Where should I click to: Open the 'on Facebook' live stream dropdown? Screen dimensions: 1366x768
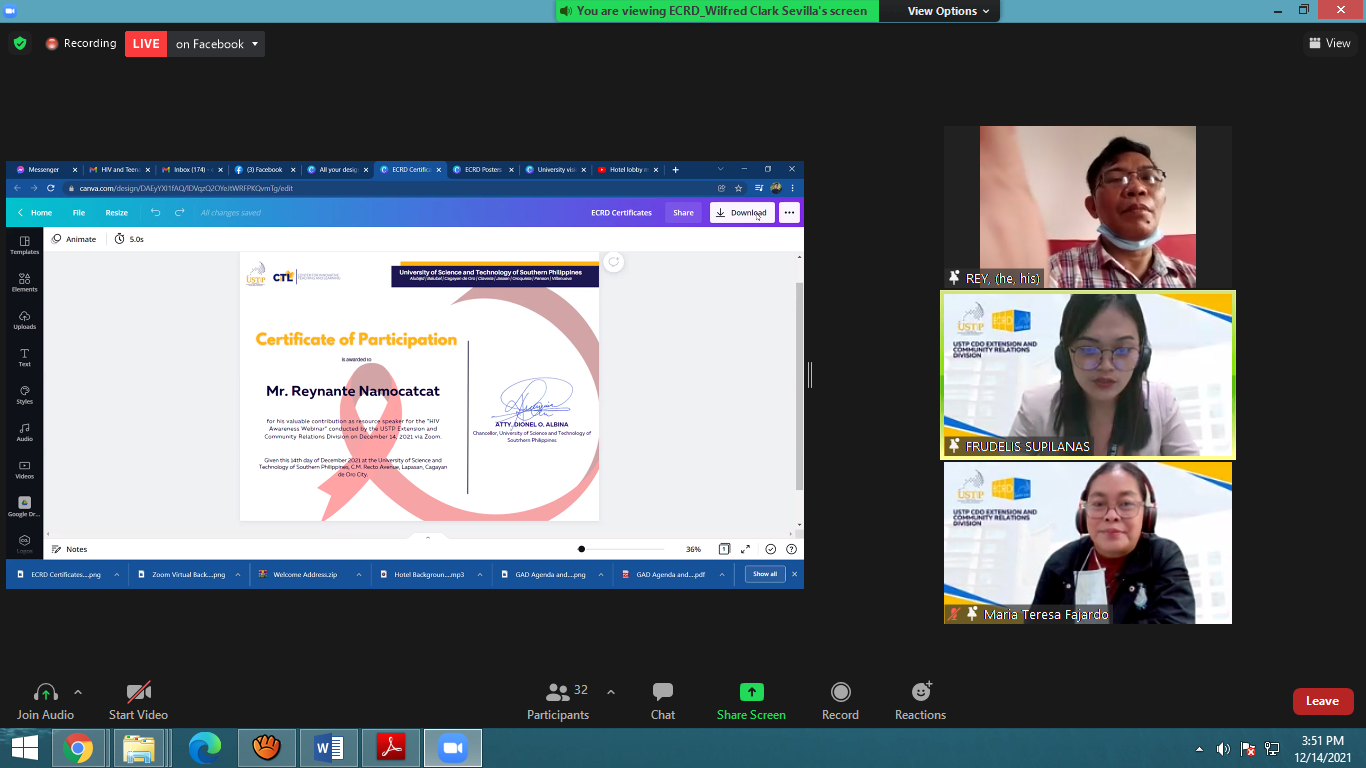click(x=215, y=43)
